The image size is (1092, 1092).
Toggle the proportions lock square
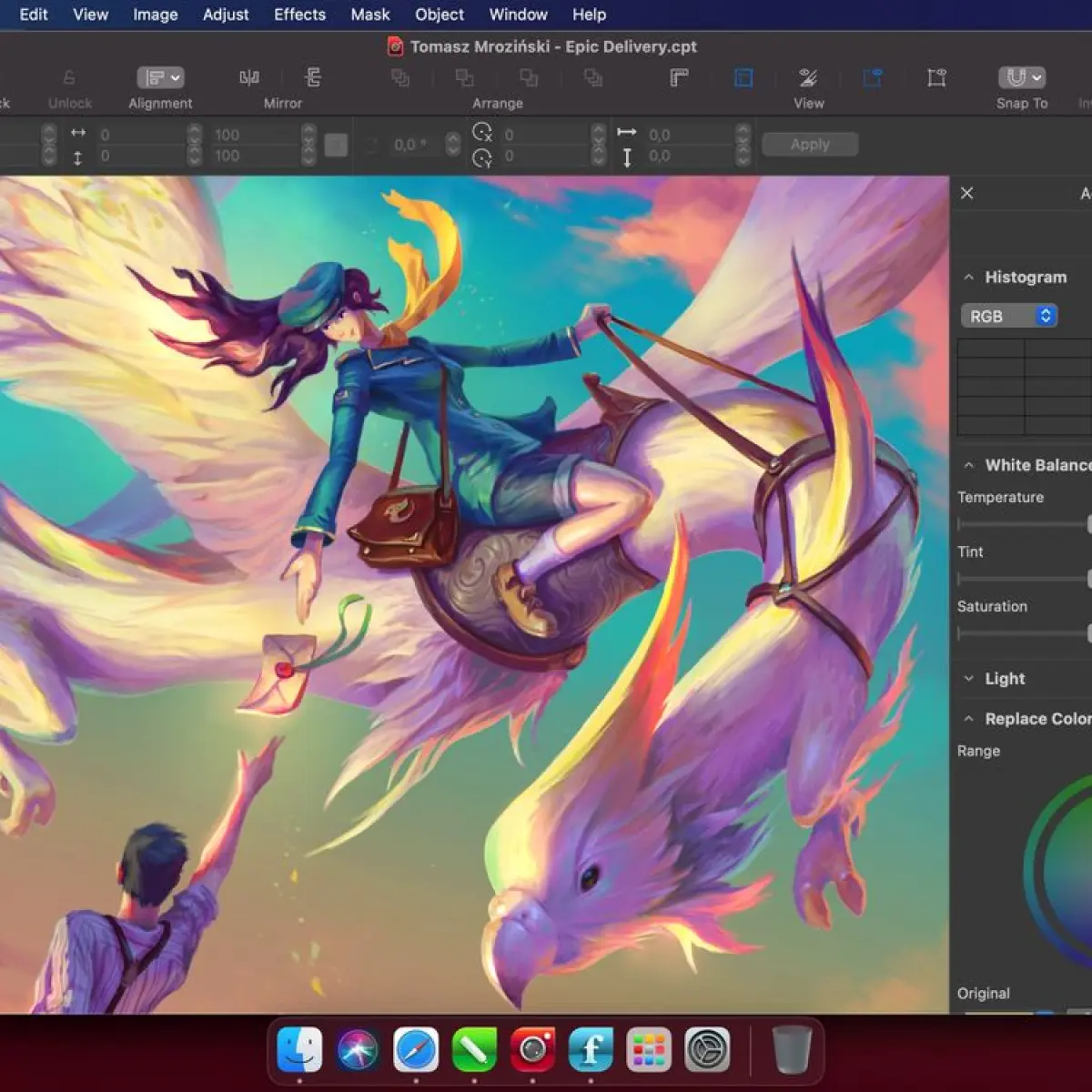(336, 146)
